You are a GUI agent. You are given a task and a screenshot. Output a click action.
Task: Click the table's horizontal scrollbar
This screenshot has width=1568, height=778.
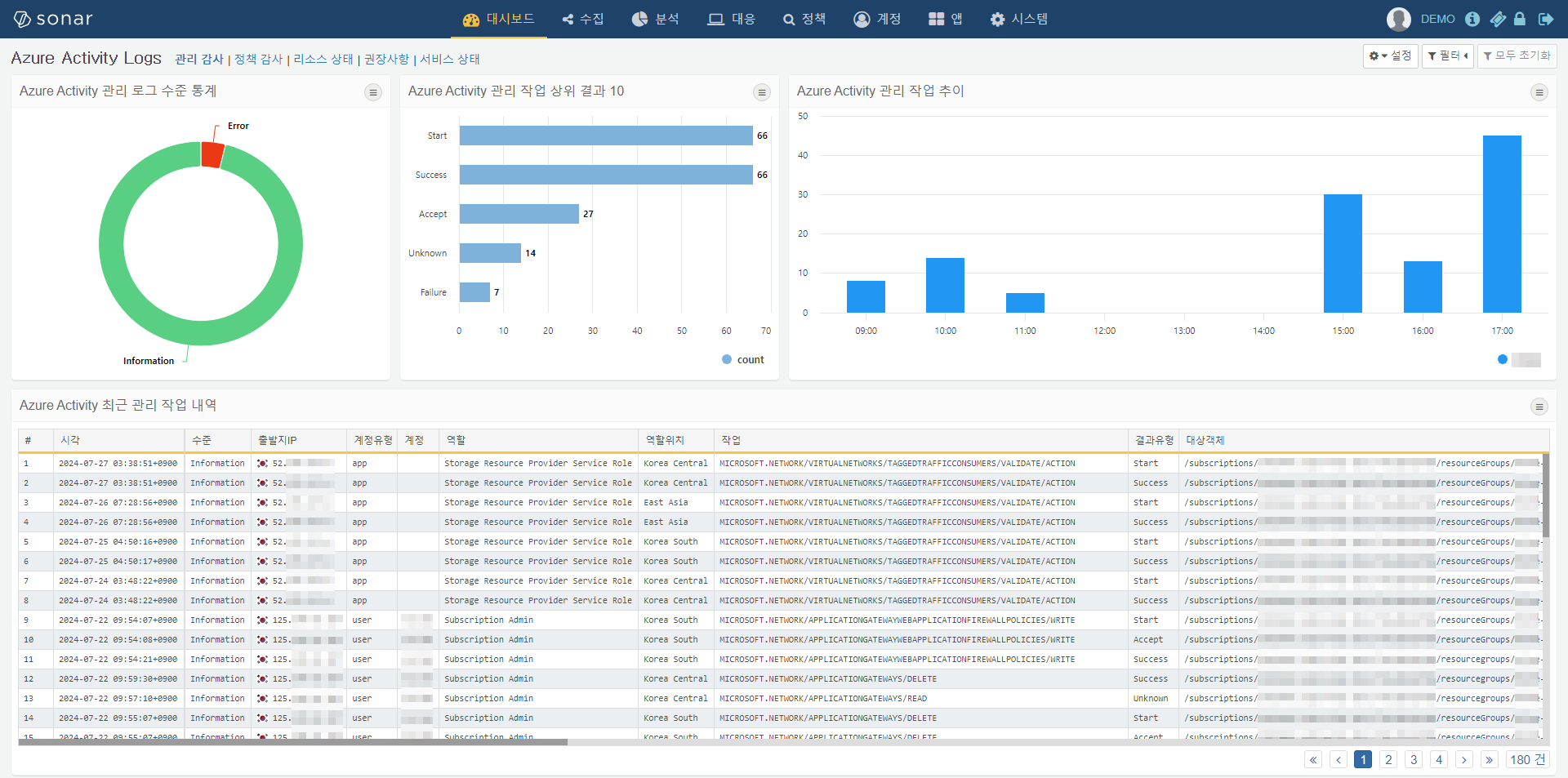pos(292,742)
